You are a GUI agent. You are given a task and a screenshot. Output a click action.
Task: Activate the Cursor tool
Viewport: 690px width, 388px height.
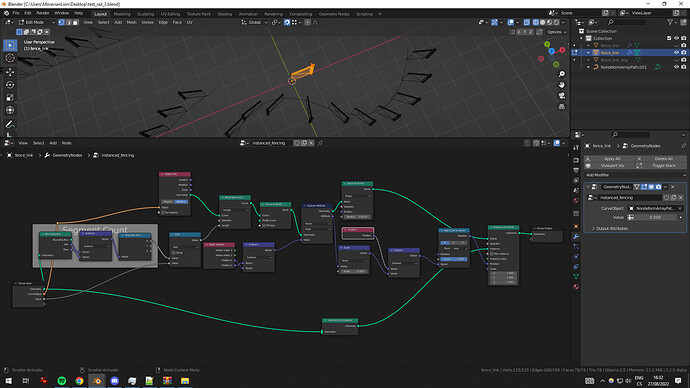[10, 58]
